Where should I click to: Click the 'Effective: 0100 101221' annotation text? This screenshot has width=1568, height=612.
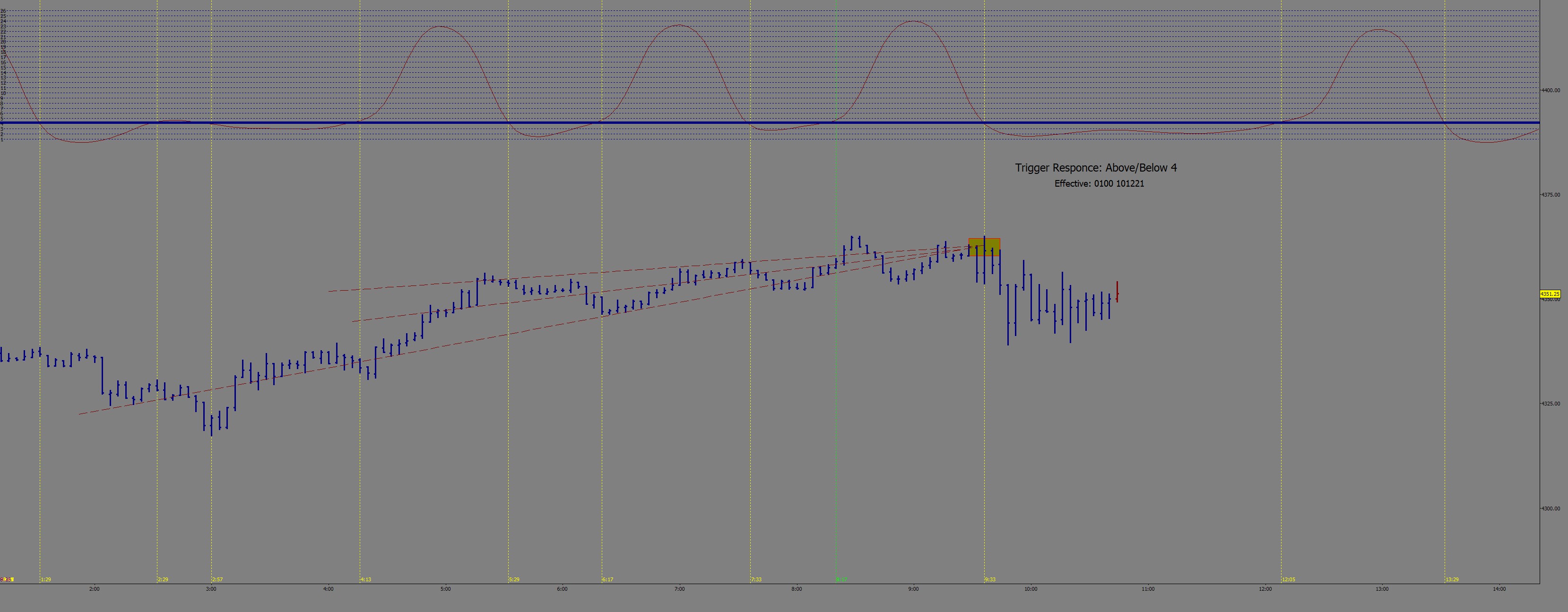pyautogui.click(x=1100, y=184)
